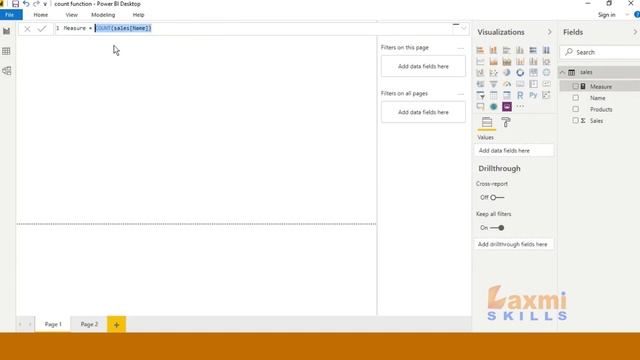Viewport: 640px width, 360px height.
Task: Tick the Sales field checkbox
Action: 576,121
